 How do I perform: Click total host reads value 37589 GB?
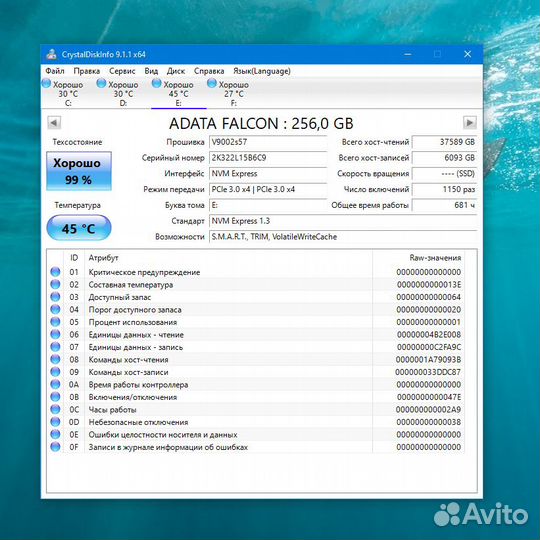[445, 142]
